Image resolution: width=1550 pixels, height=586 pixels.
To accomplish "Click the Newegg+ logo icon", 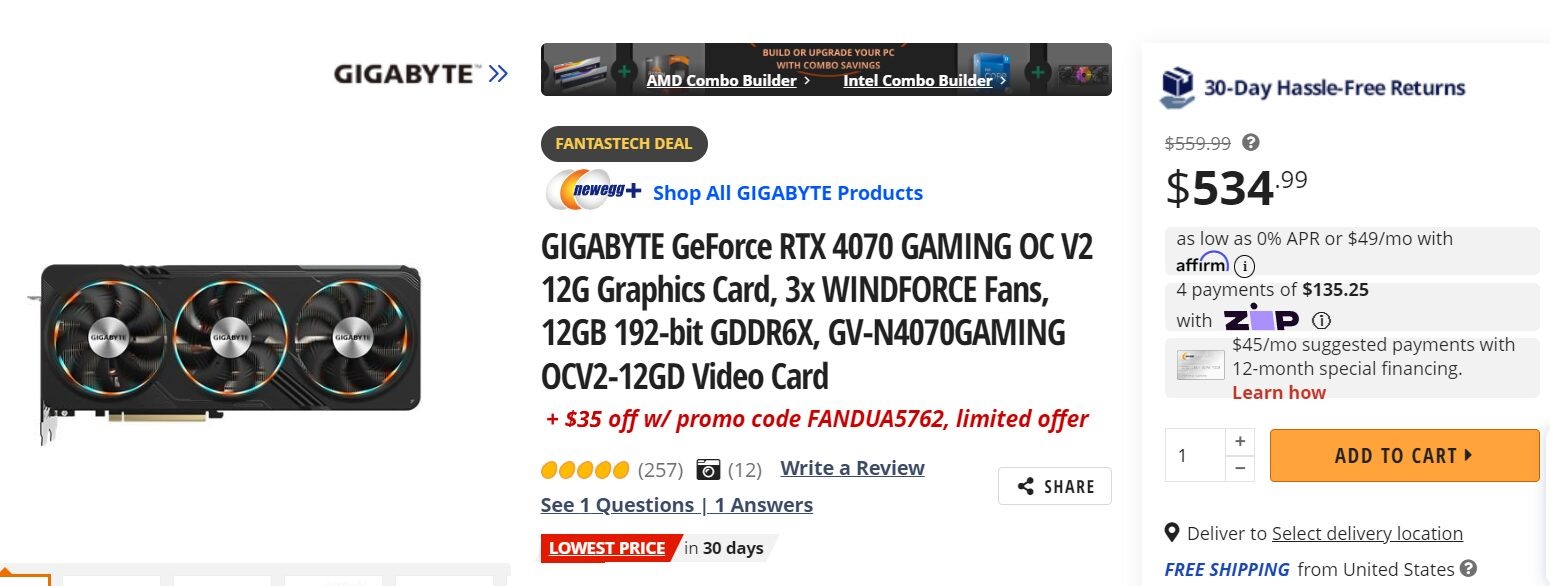I will pos(594,190).
